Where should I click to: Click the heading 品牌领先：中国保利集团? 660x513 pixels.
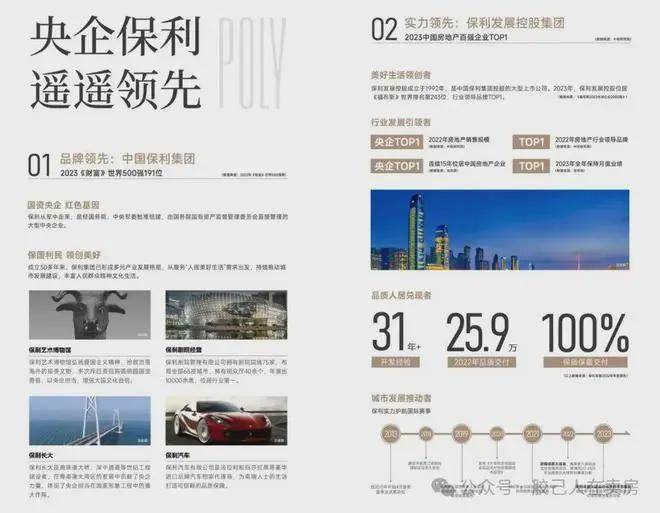[128, 159]
